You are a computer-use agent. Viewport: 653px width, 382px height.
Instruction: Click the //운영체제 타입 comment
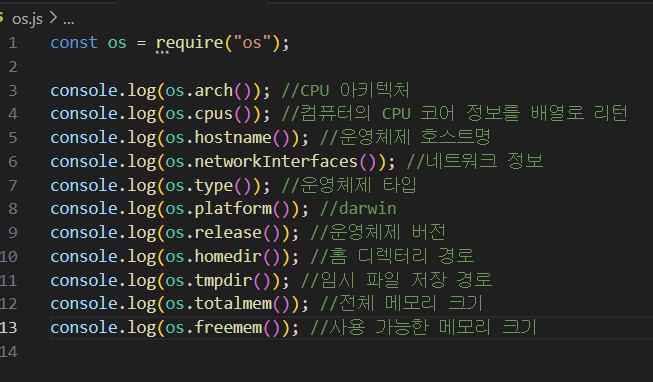tap(349, 186)
